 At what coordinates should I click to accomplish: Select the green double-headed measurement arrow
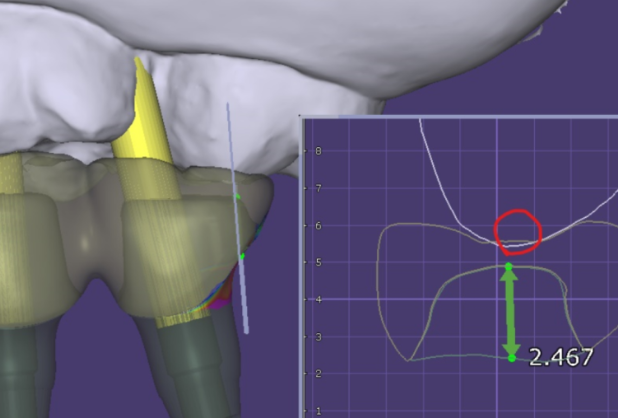pyautogui.click(x=510, y=312)
